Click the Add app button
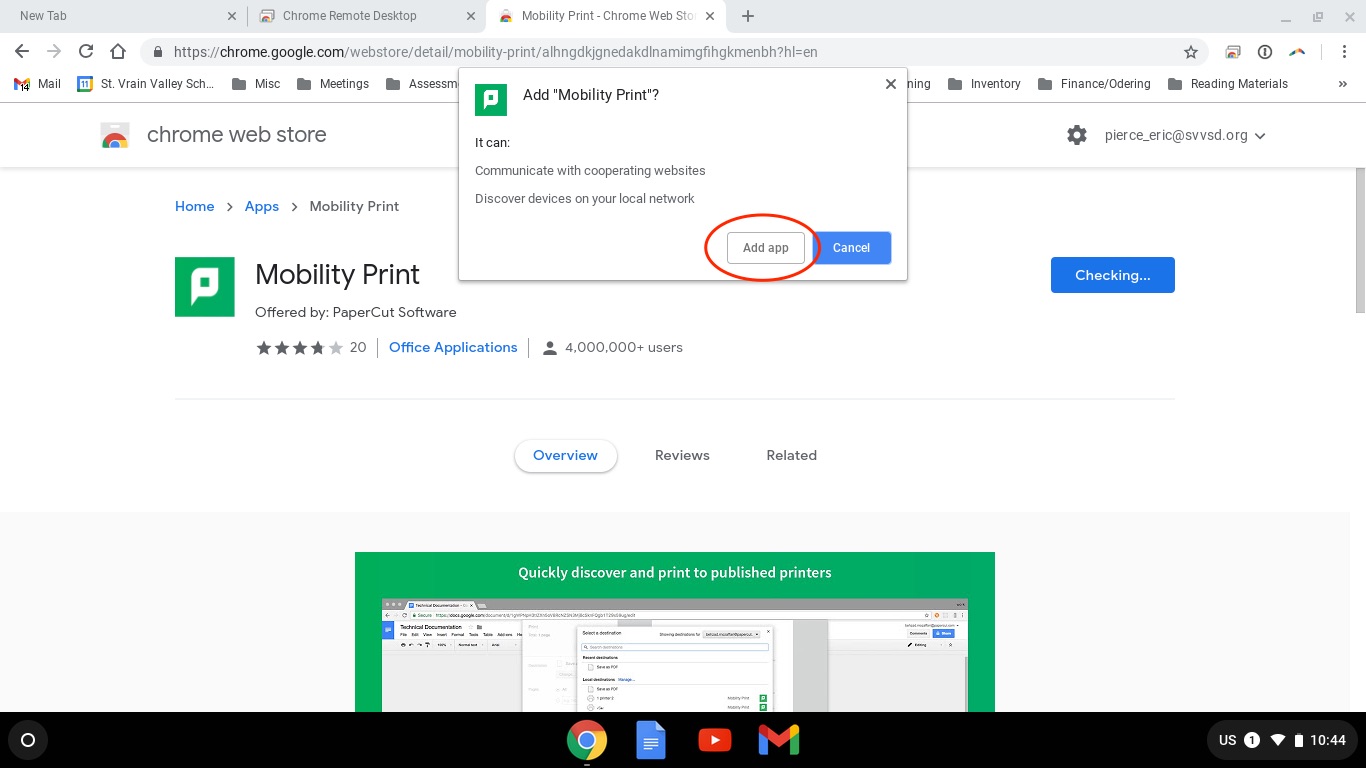1366x768 pixels. (x=766, y=248)
